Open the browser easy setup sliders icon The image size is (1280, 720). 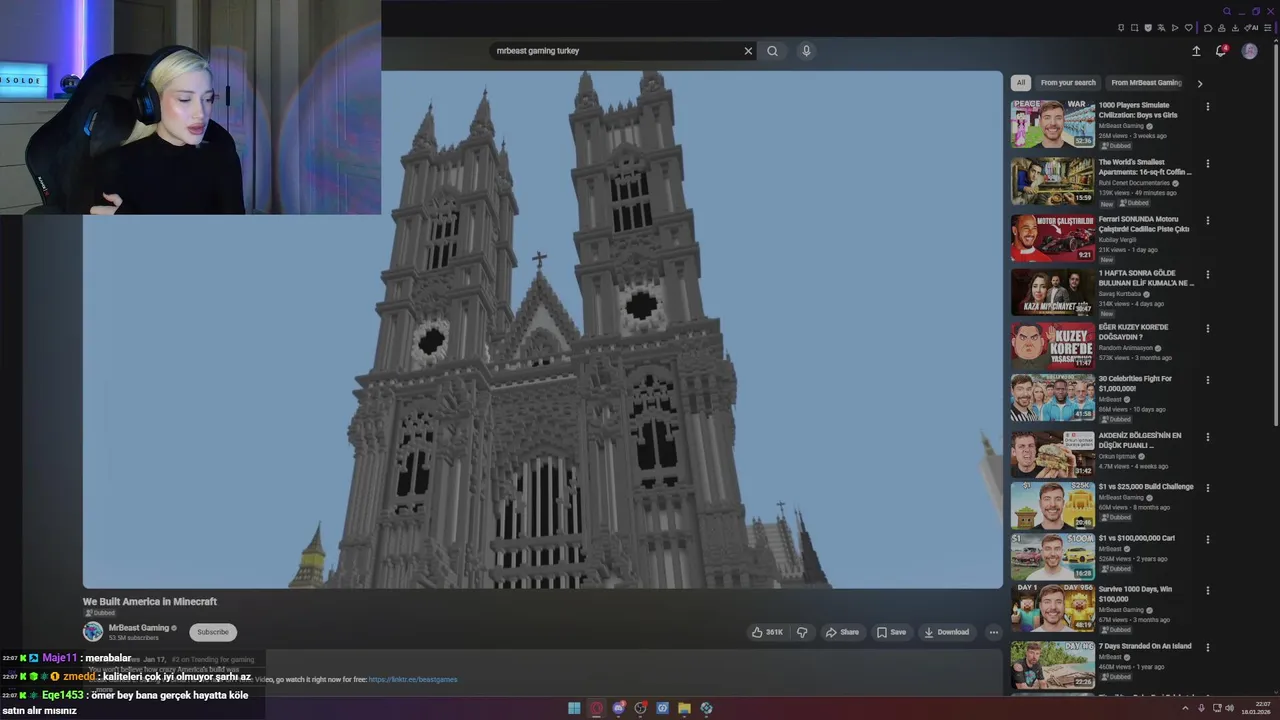coord(1268,28)
